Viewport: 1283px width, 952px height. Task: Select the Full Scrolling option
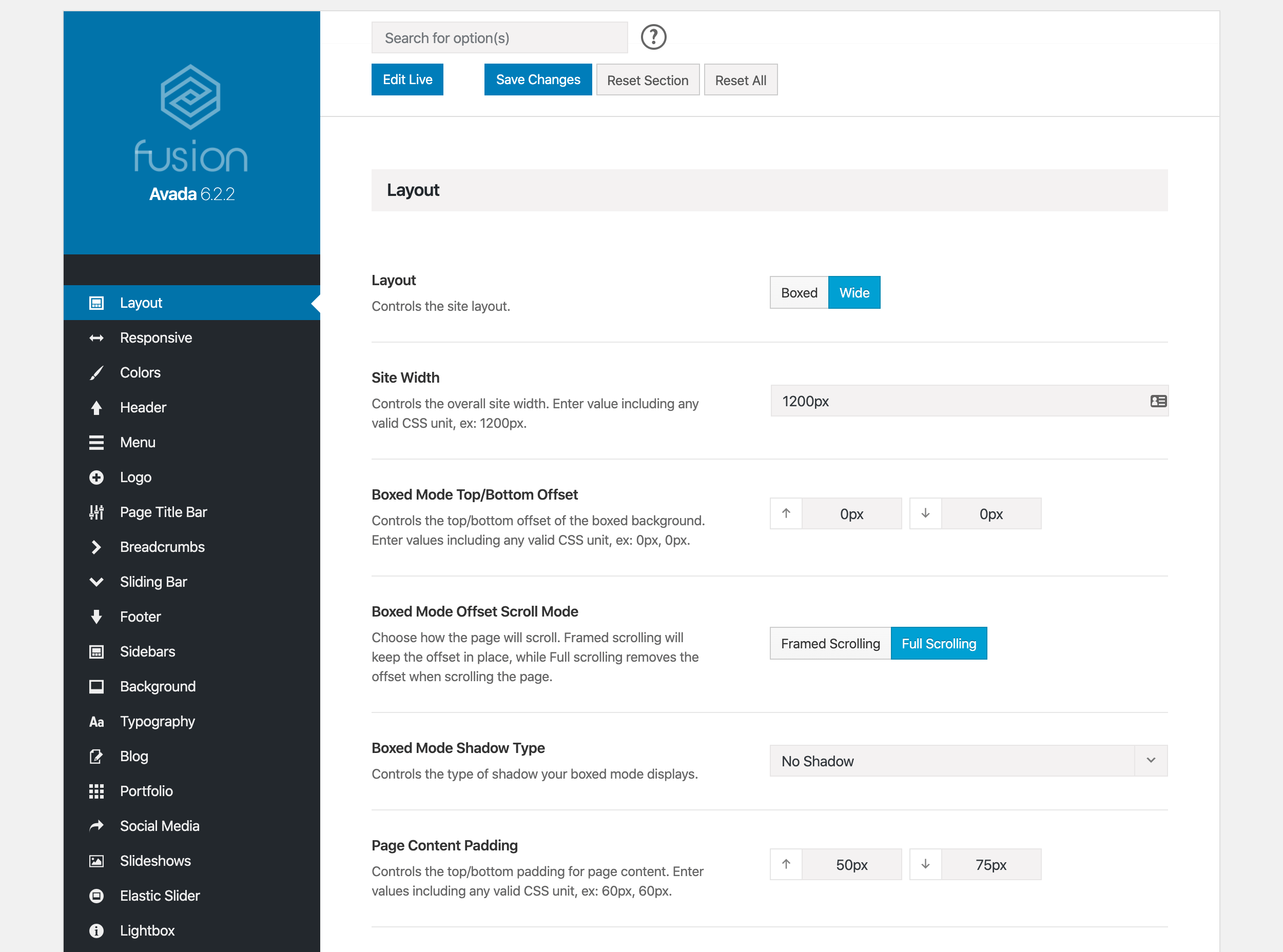point(938,644)
